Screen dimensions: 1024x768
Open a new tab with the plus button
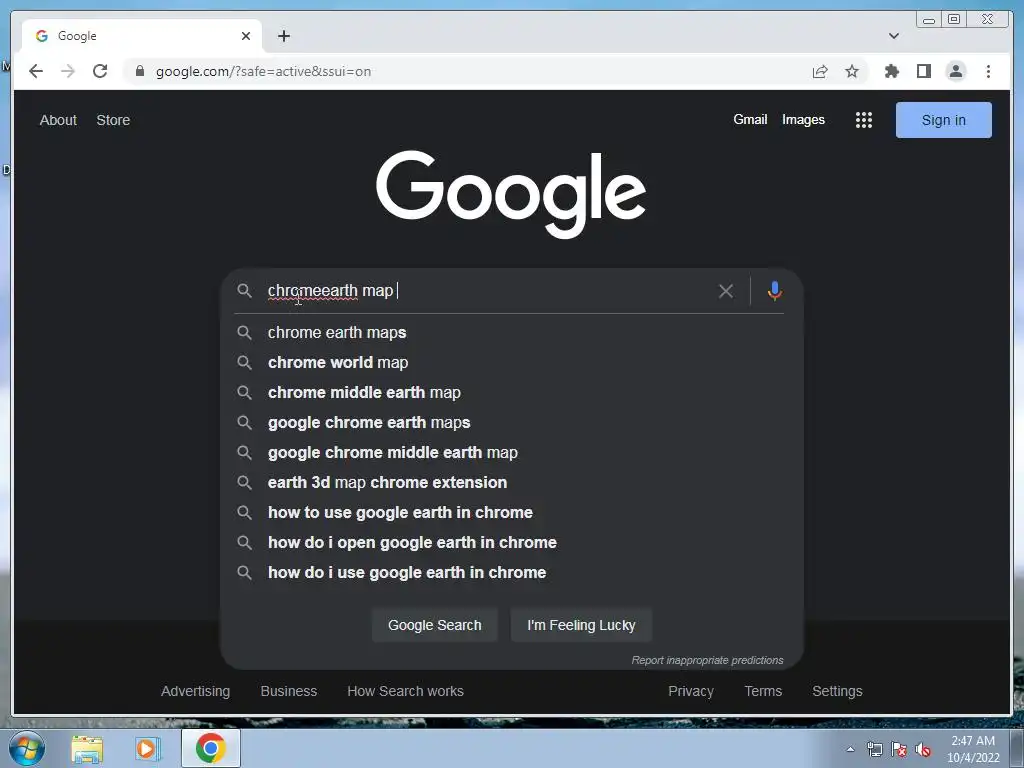pos(283,36)
